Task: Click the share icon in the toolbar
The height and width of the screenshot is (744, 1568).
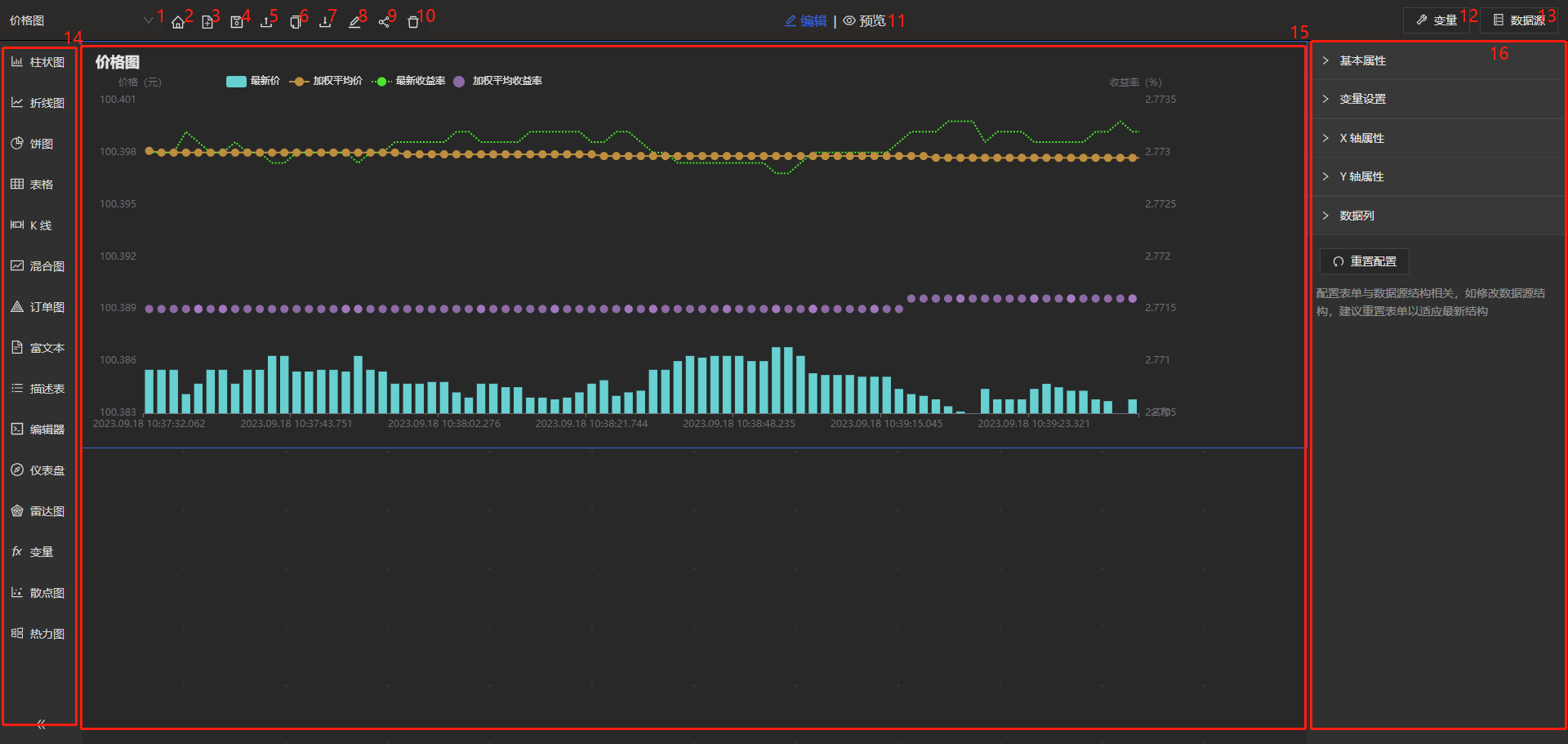Action: coord(384,22)
